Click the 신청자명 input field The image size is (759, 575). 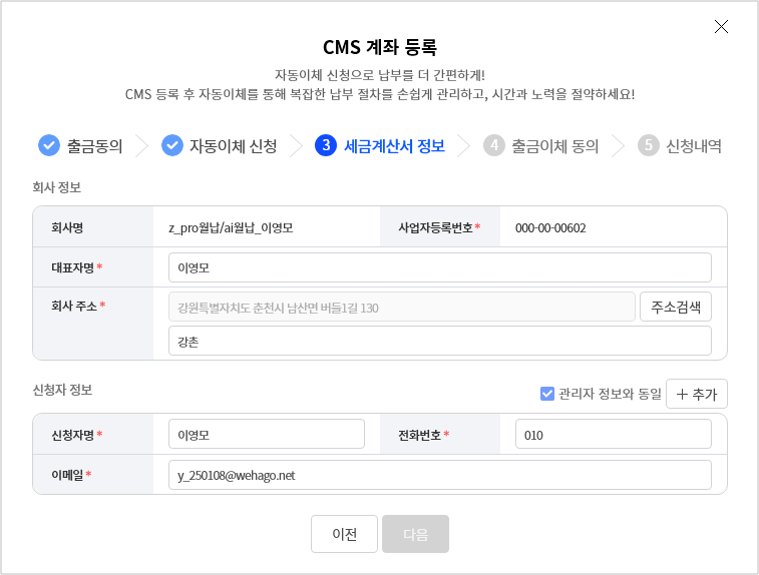click(x=266, y=435)
